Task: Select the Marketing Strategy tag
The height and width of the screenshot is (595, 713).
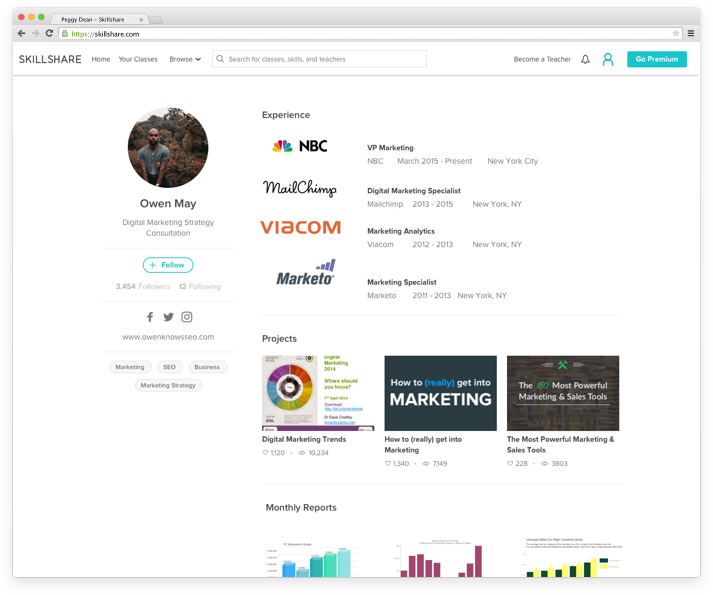Action: [x=168, y=385]
